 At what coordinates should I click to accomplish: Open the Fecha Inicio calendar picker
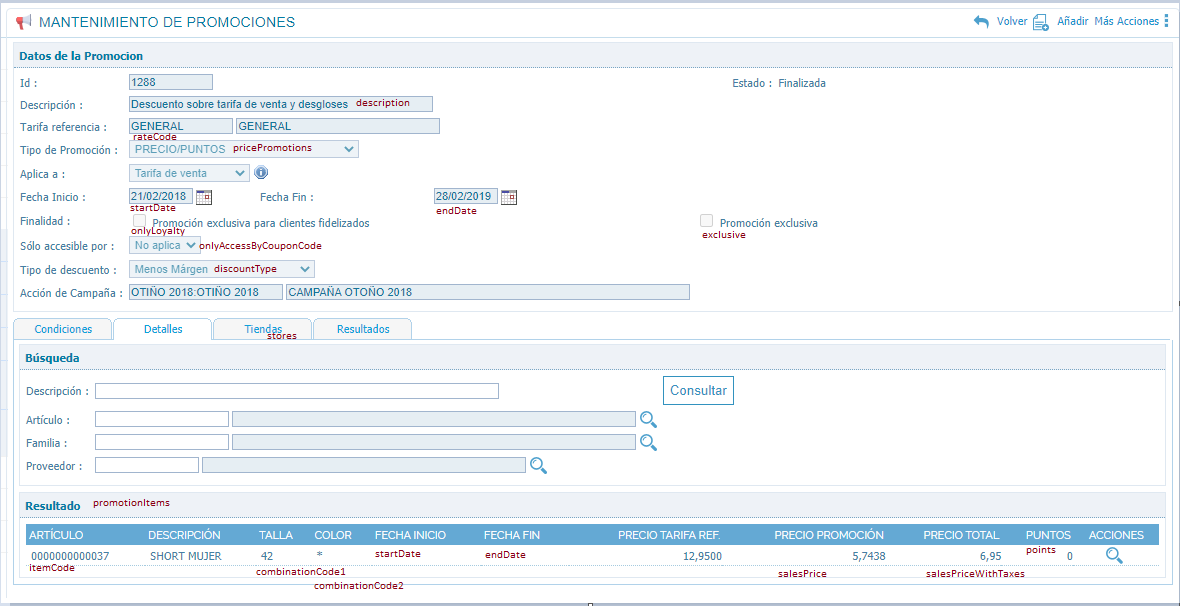(204, 197)
